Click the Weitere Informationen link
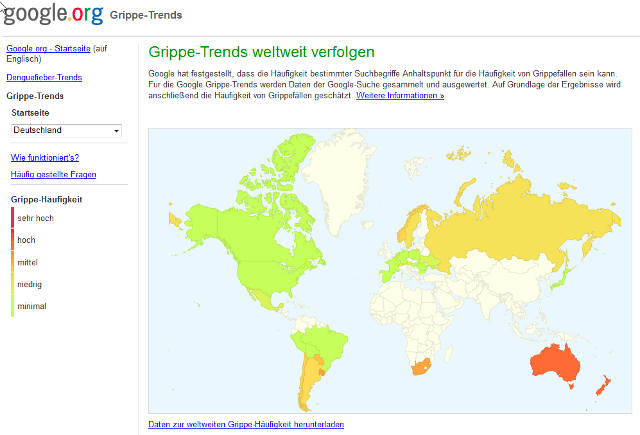This screenshot has width=640, height=435. click(400, 95)
